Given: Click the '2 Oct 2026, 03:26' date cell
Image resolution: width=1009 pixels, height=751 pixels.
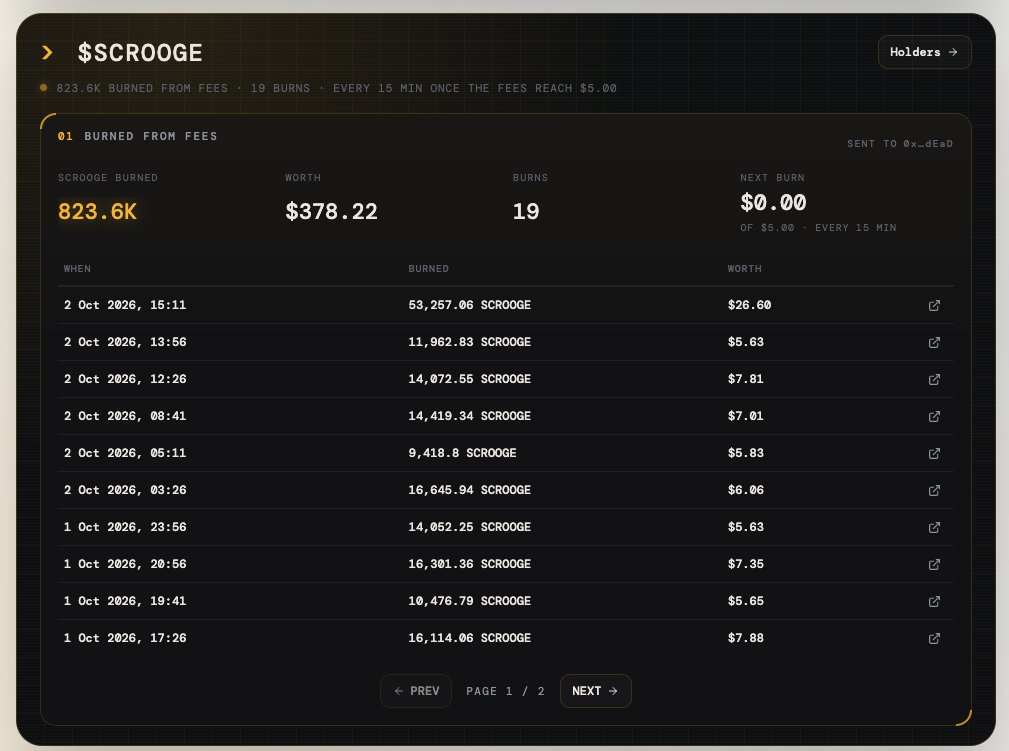Looking at the screenshot, I should point(125,490).
